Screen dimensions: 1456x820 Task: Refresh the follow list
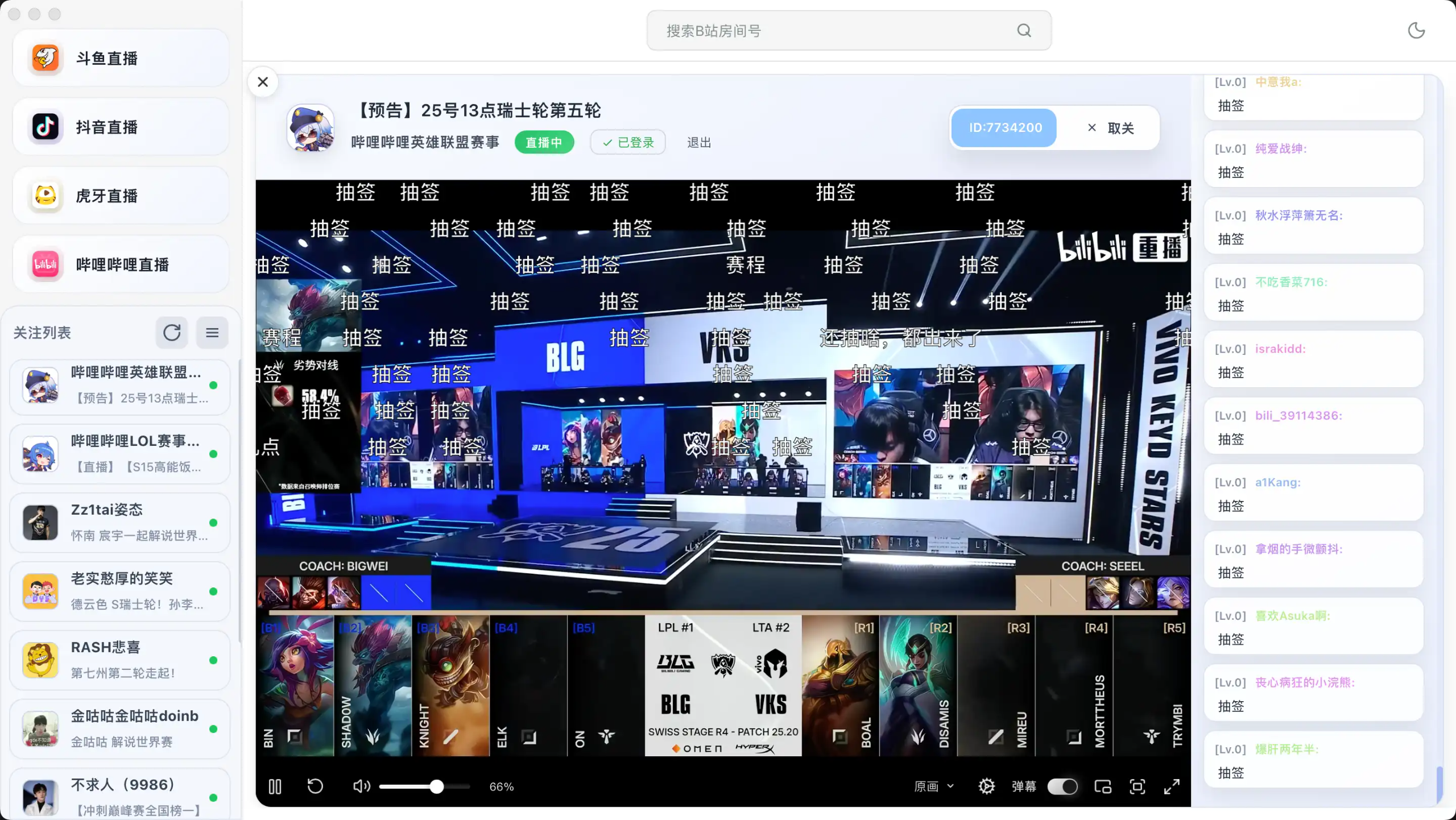(172, 333)
